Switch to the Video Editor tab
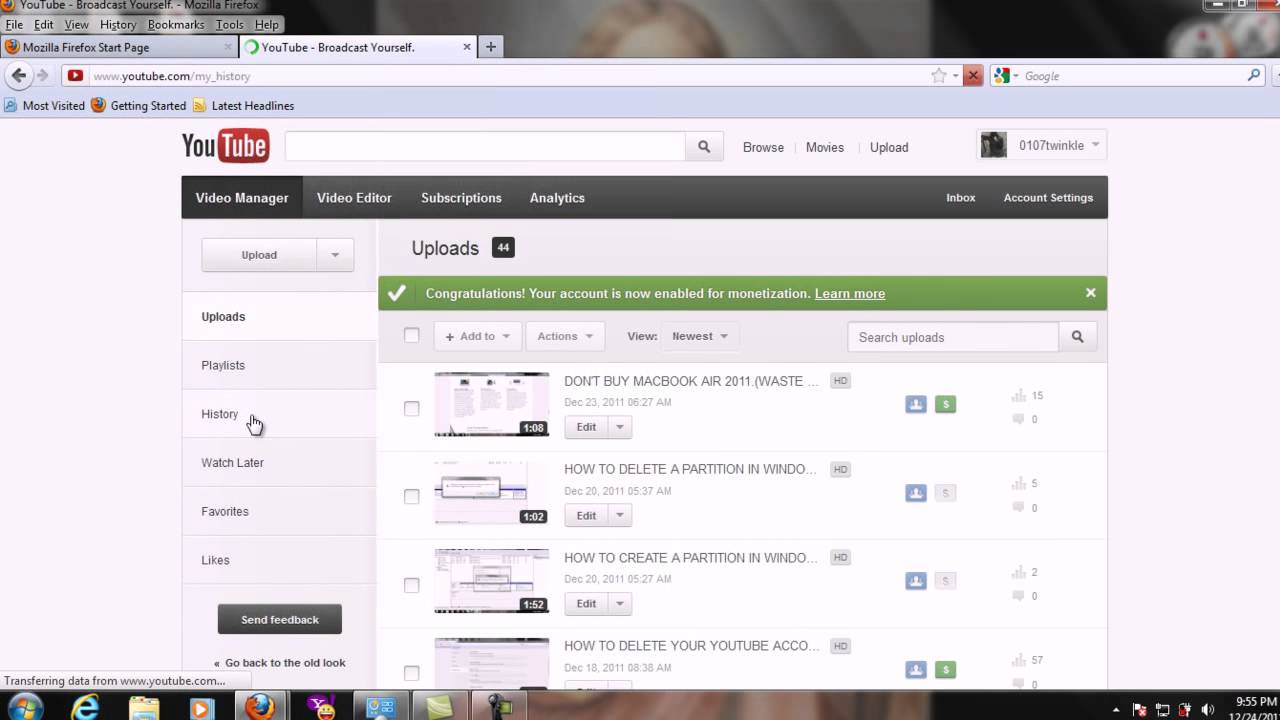 [x=354, y=198]
